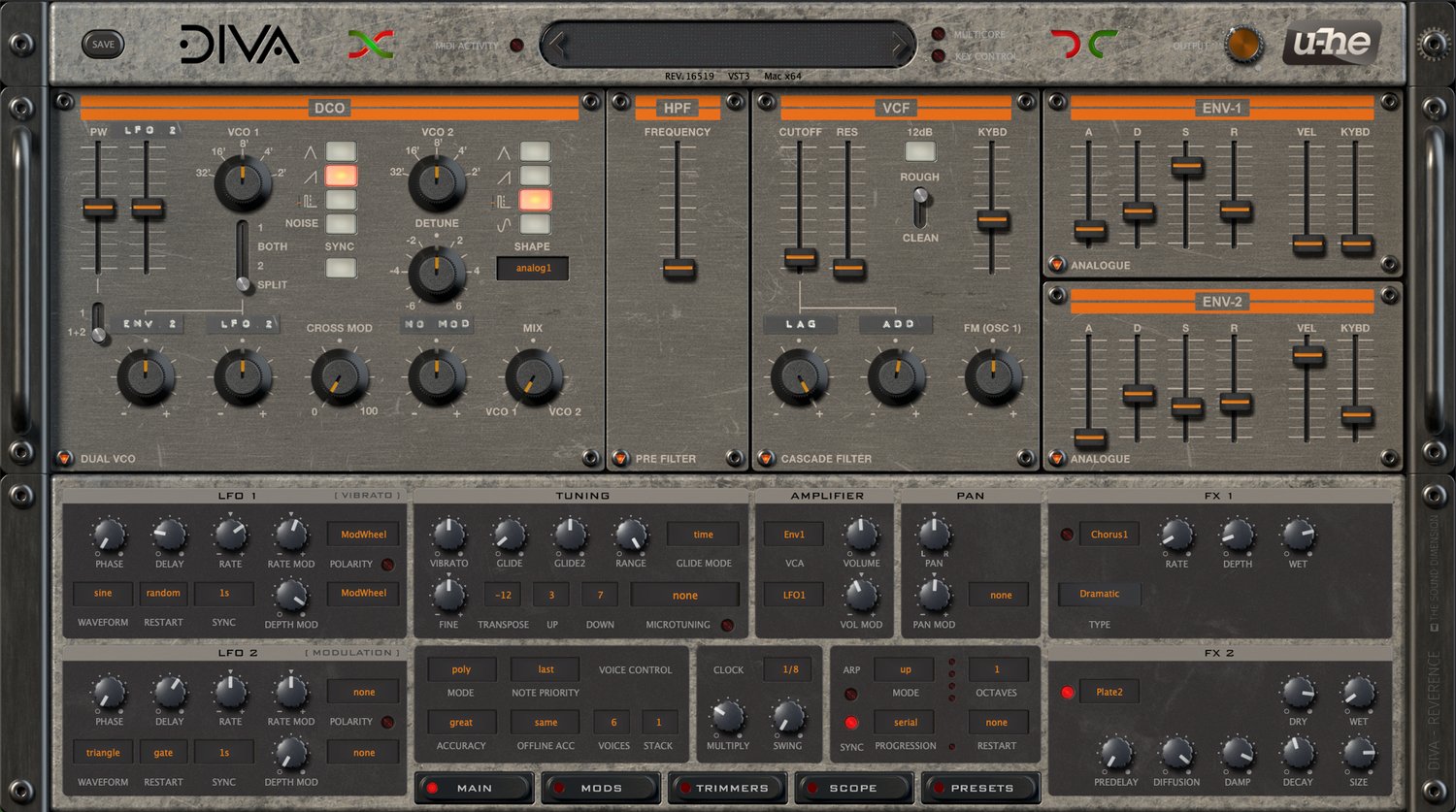Disable the FX 2 power LED
The image size is (1456, 812).
tap(1067, 693)
